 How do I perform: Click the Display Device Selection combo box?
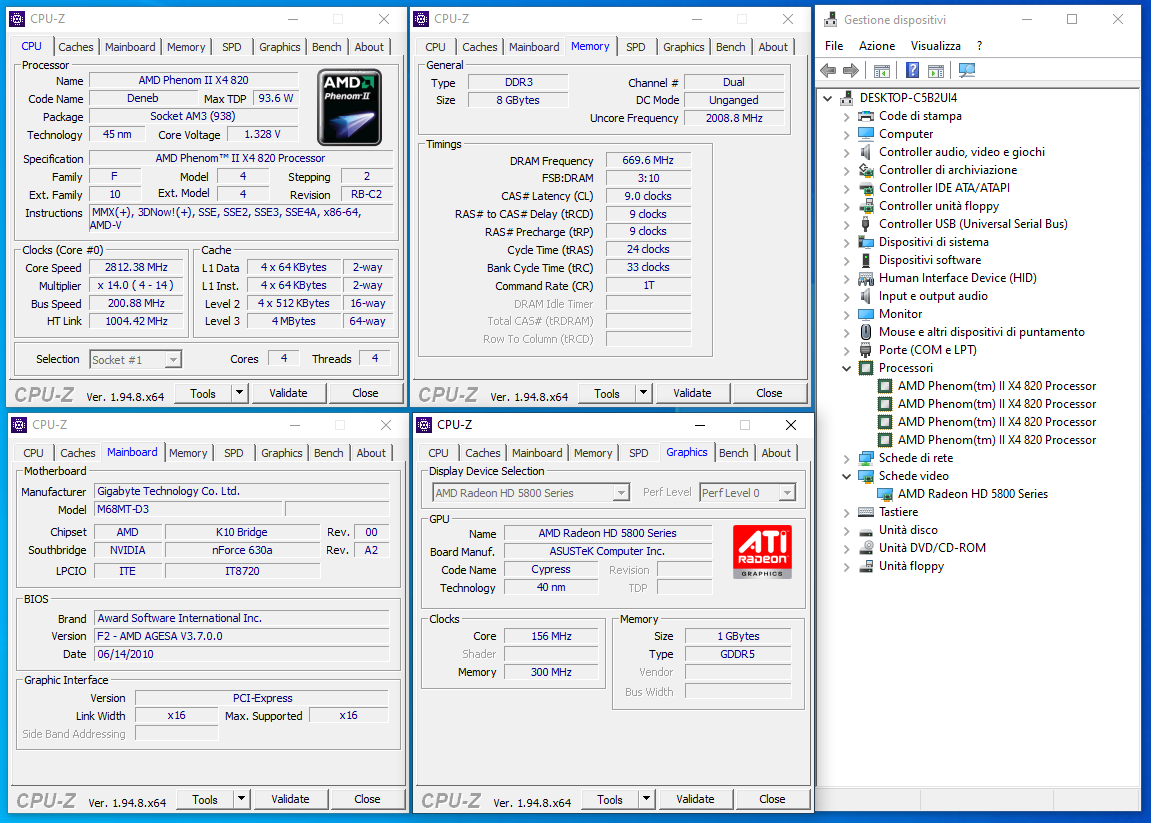[530, 493]
